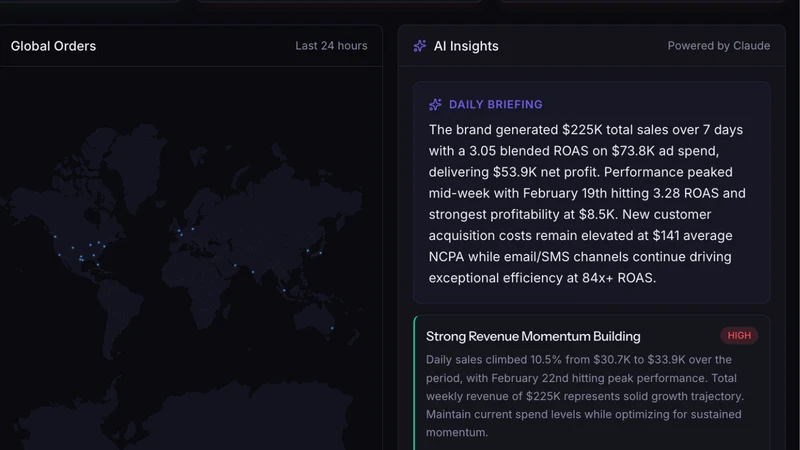Screen dimensions: 800x450
Task: Click the revenue momentum insight description text
Action: point(585,396)
